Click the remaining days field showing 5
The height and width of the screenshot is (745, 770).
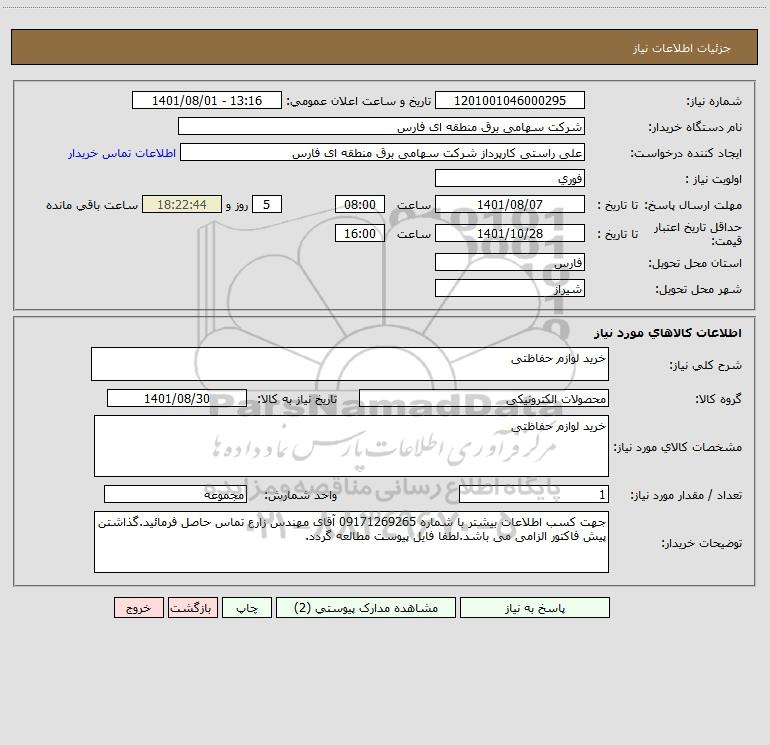coord(267,204)
